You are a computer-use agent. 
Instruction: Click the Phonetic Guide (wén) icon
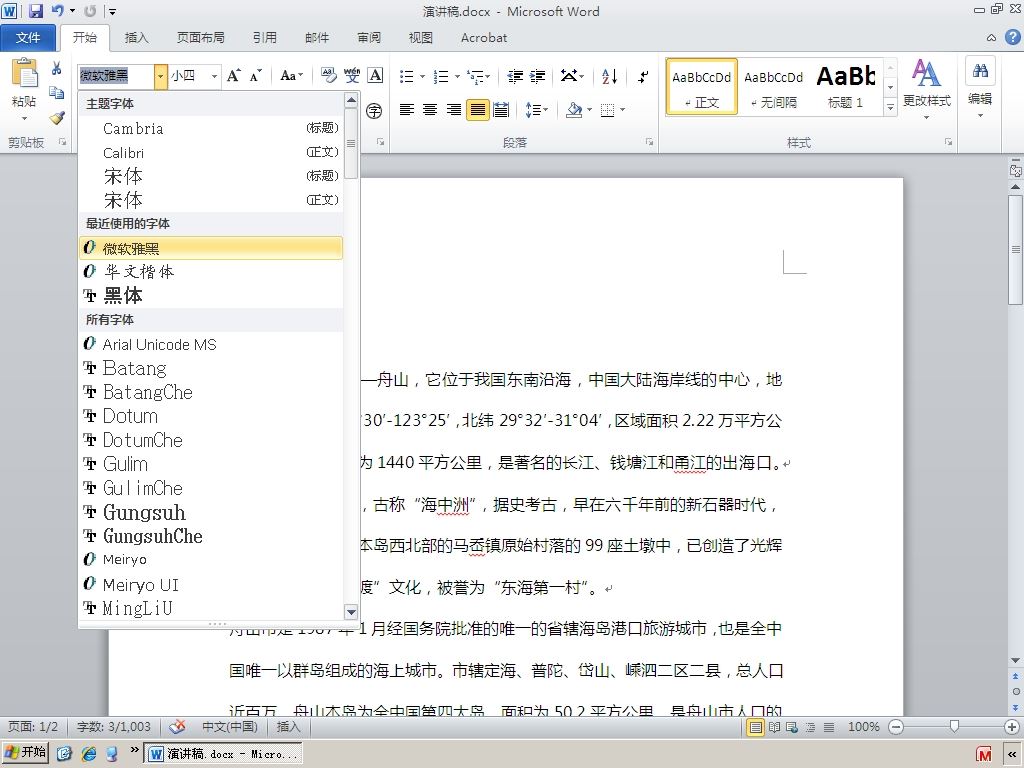click(x=352, y=76)
